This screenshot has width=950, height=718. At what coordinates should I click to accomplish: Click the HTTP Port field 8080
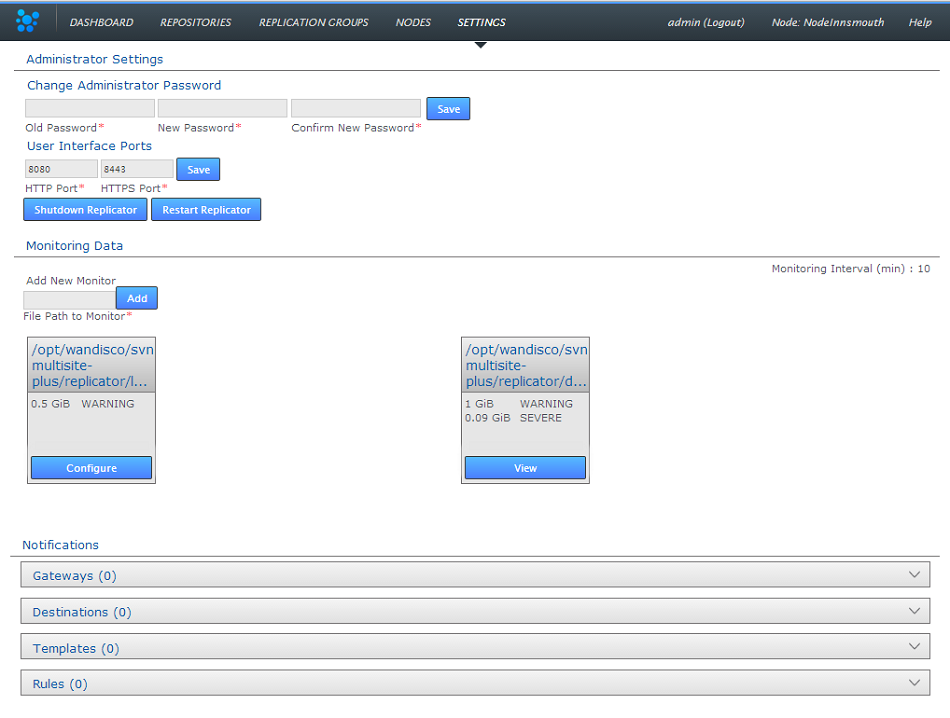click(61, 169)
